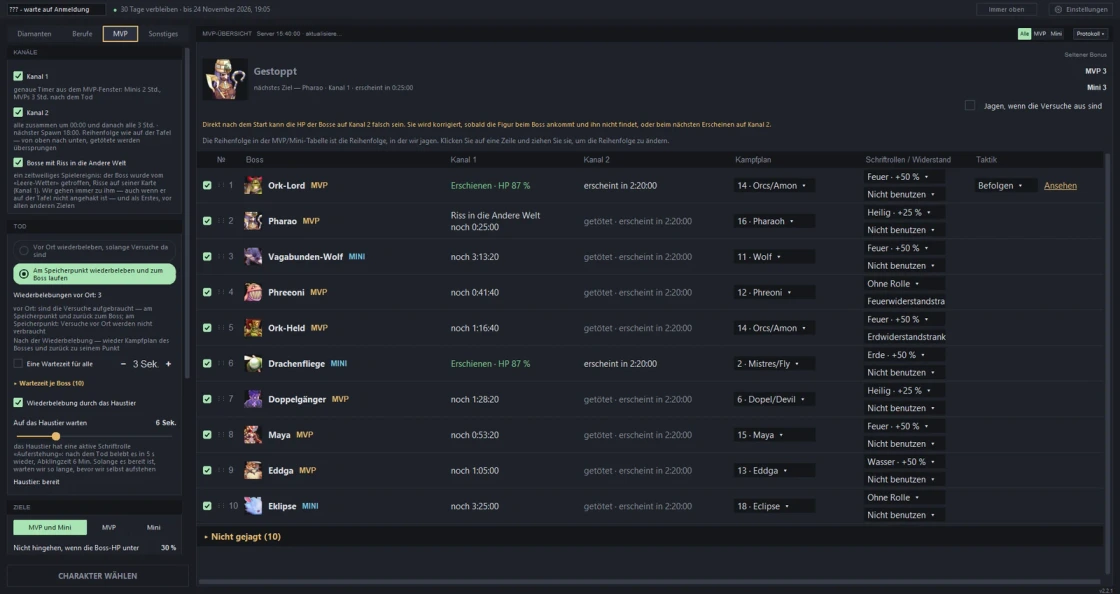This screenshot has width=1120, height=594.
Task: Click the Eklipse boss icon
Action: [253, 506]
